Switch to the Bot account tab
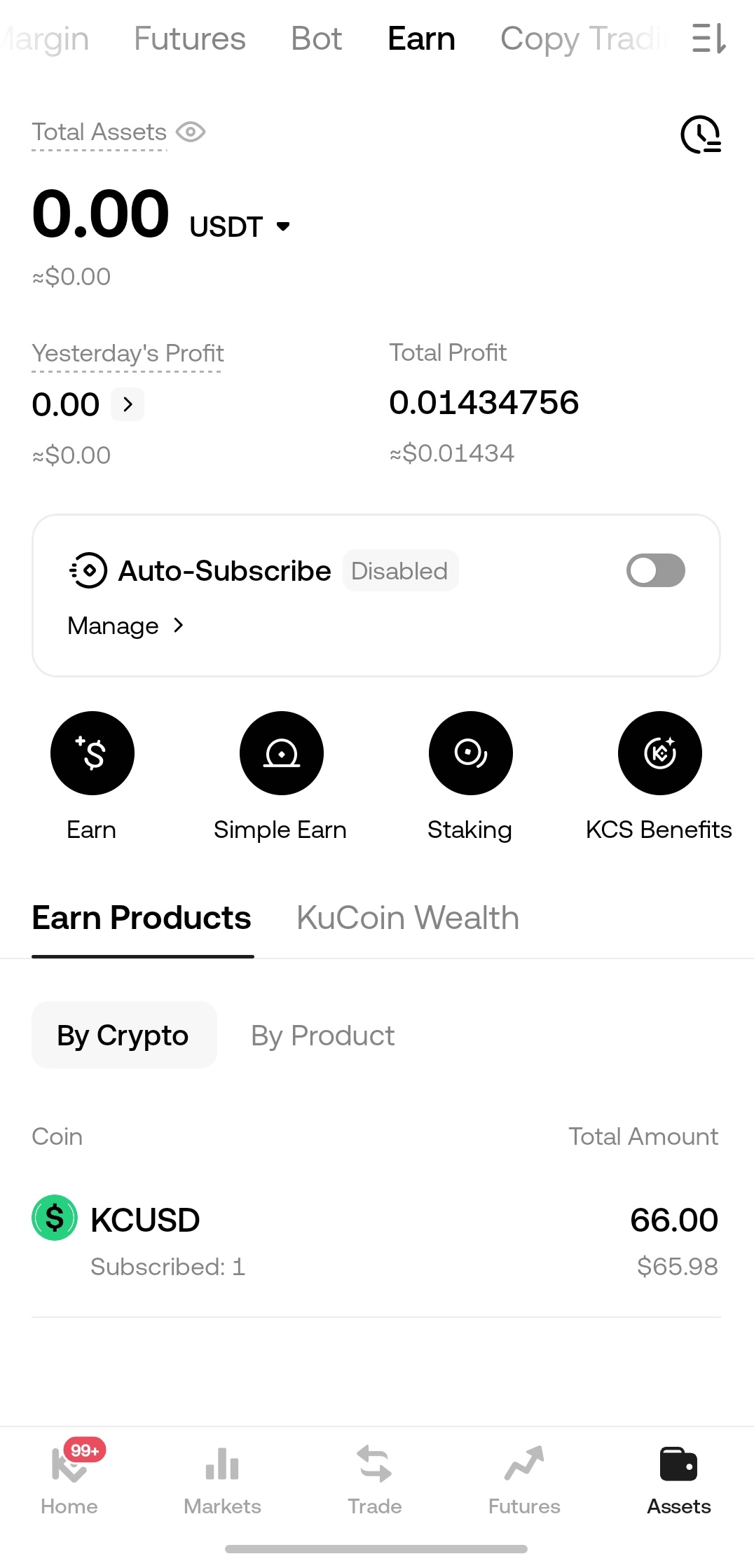 click(x=317, y=39)
